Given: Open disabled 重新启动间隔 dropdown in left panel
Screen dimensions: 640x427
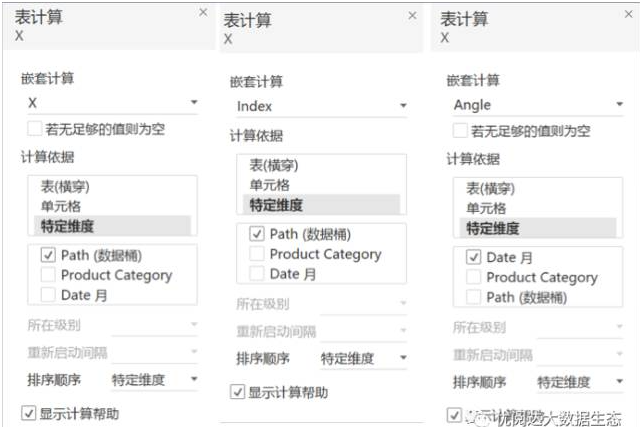Looking at the screenshot, I should 155,352.
